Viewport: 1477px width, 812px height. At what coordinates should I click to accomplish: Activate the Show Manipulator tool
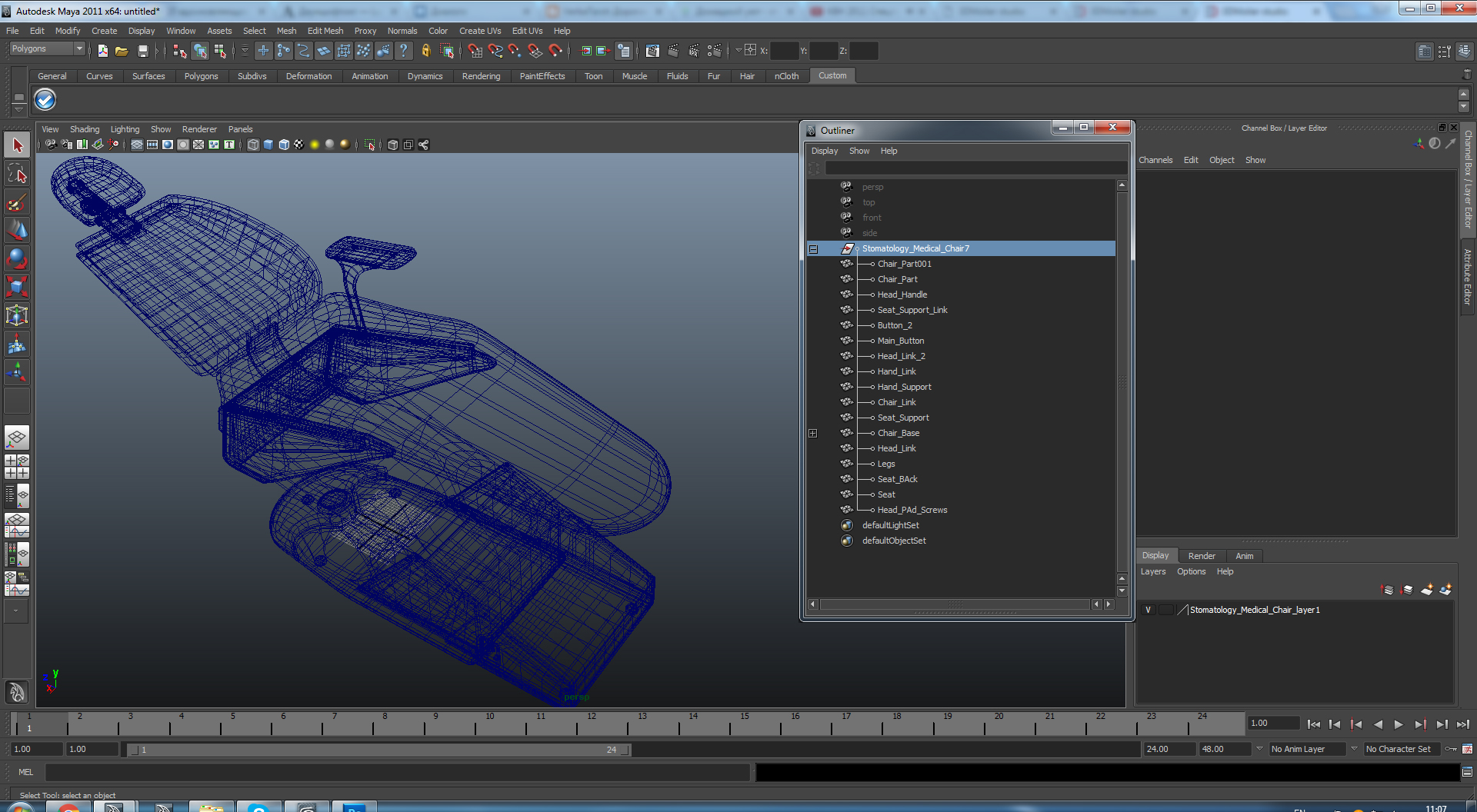[17, 373]
